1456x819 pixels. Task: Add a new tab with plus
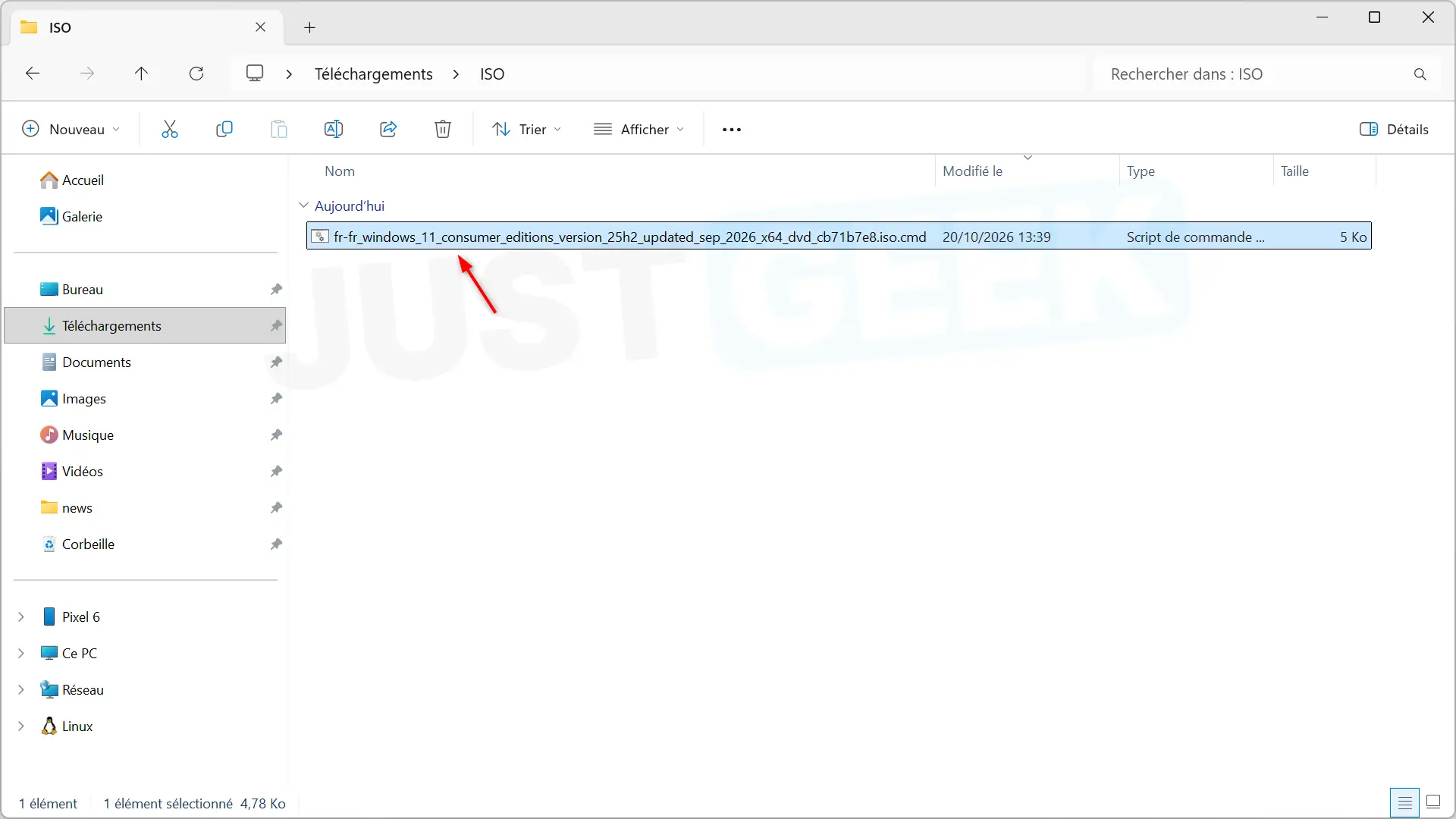click(x=309, y=28)
